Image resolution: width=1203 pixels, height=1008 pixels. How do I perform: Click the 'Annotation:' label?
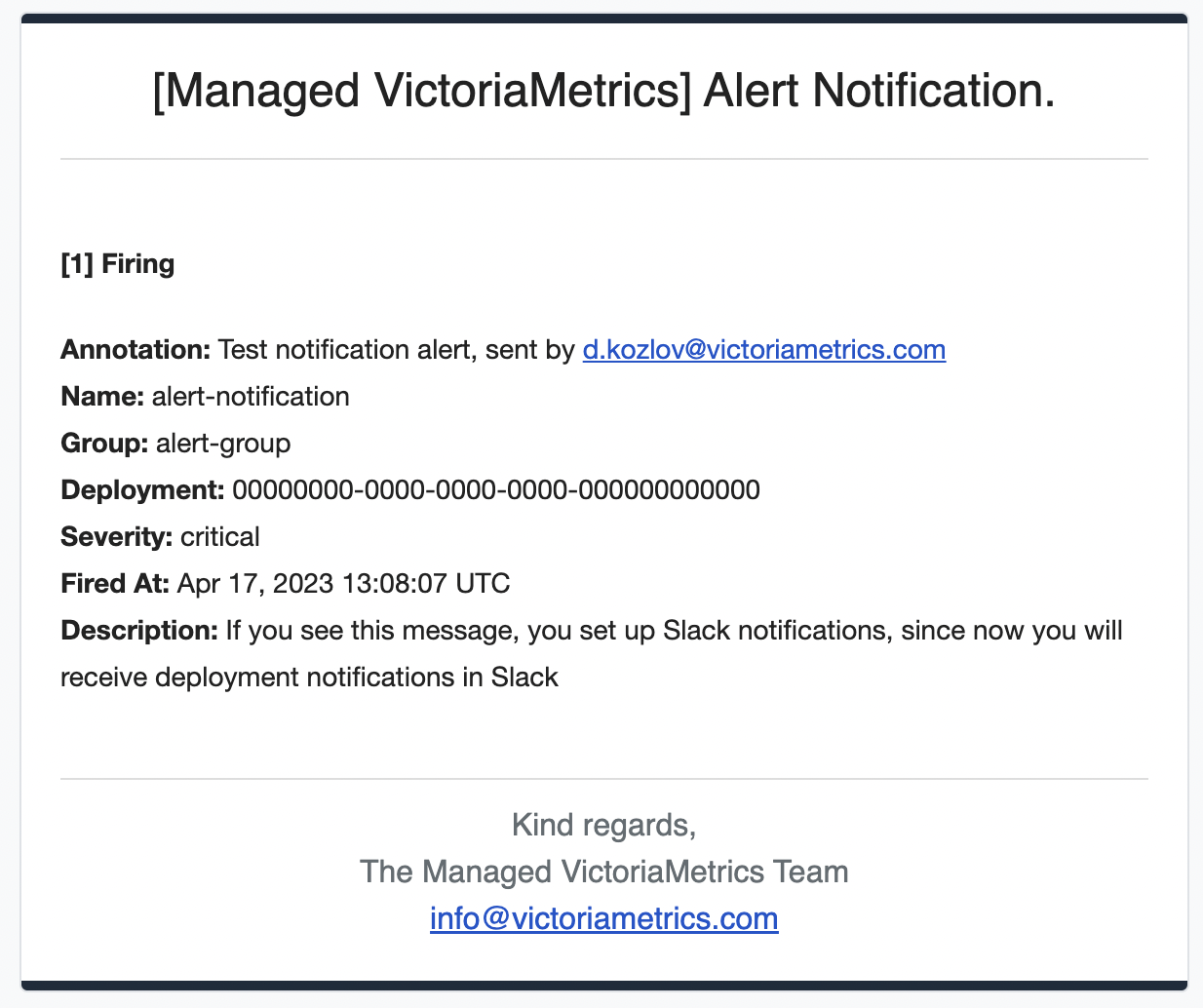click(136, 349)
